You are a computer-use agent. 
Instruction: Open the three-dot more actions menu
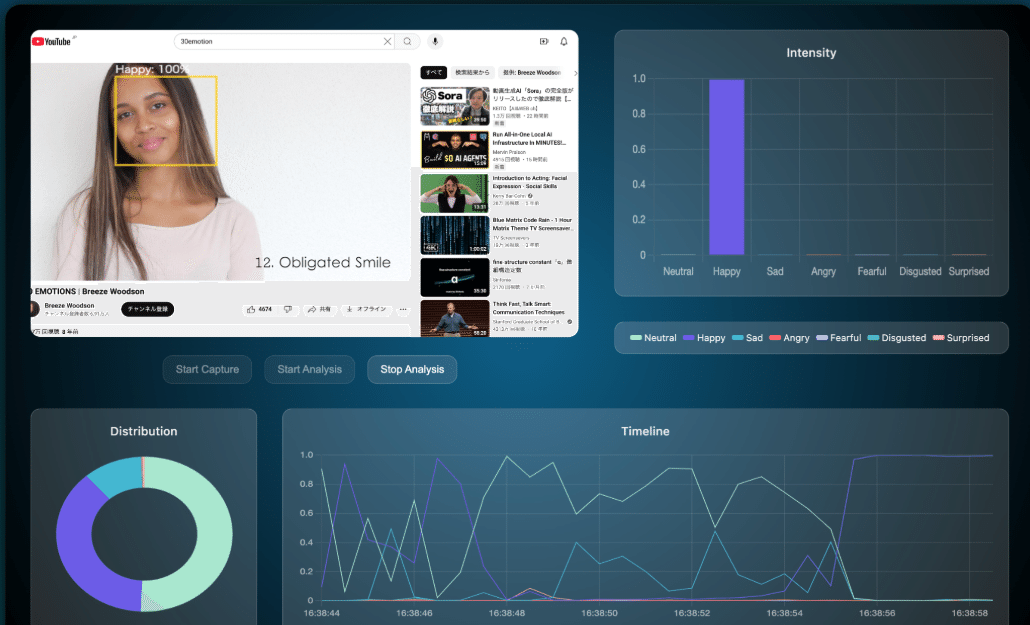point(403,310)
